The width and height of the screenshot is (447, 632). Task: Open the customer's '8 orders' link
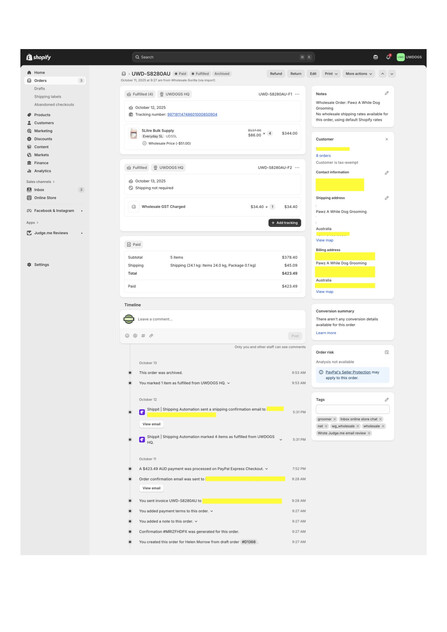(x=323, y=156)
